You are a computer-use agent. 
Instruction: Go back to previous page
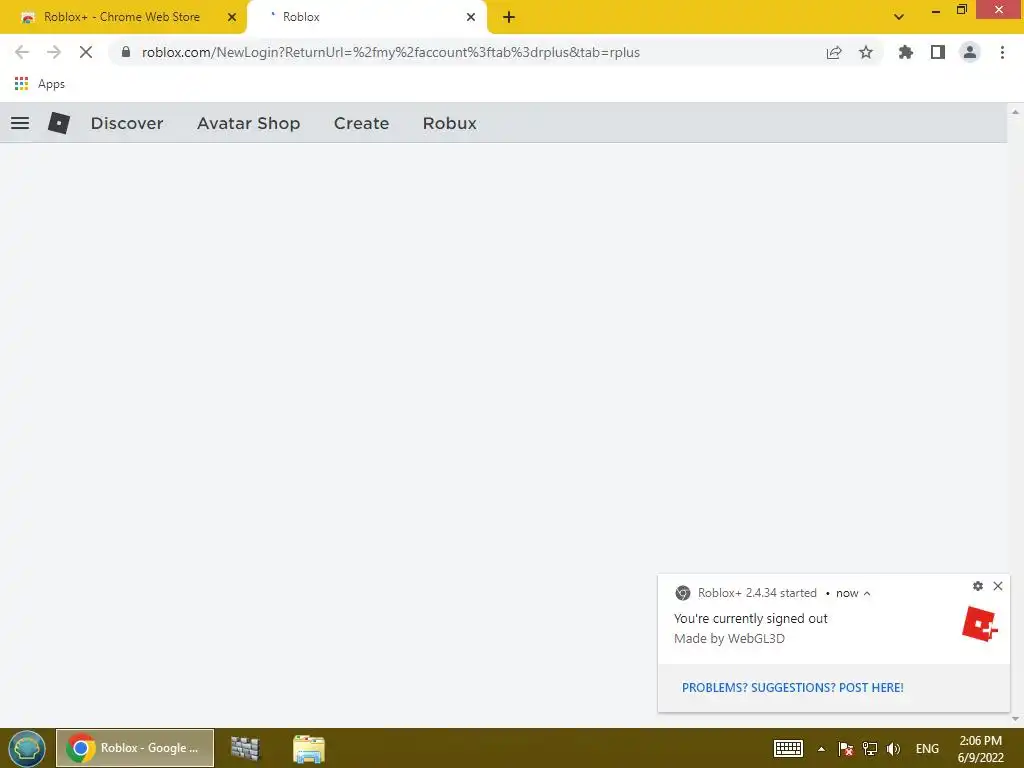pyautogui.click(x=22, y=52)
